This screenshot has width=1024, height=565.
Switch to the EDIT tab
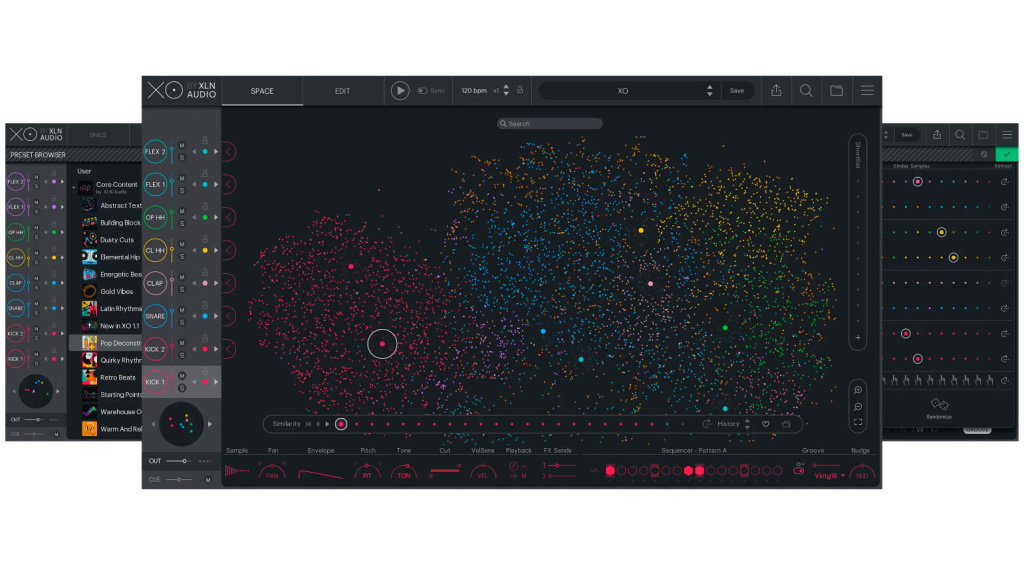click(343, 91)
